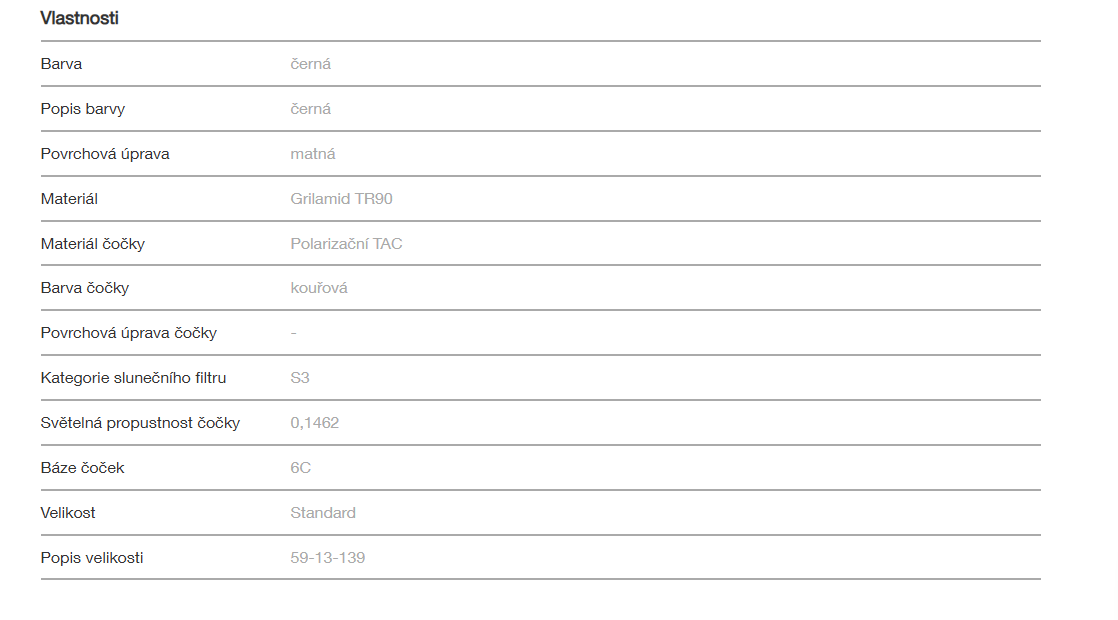The height and width of the screenshot is (620, 1118).
Task: Select the Barva property label
Action: (x=61, y=64)
